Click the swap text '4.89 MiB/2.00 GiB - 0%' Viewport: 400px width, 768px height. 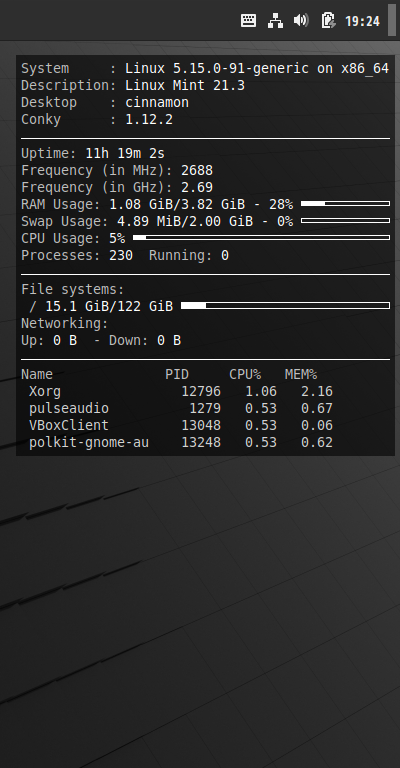tap(205, 221)
